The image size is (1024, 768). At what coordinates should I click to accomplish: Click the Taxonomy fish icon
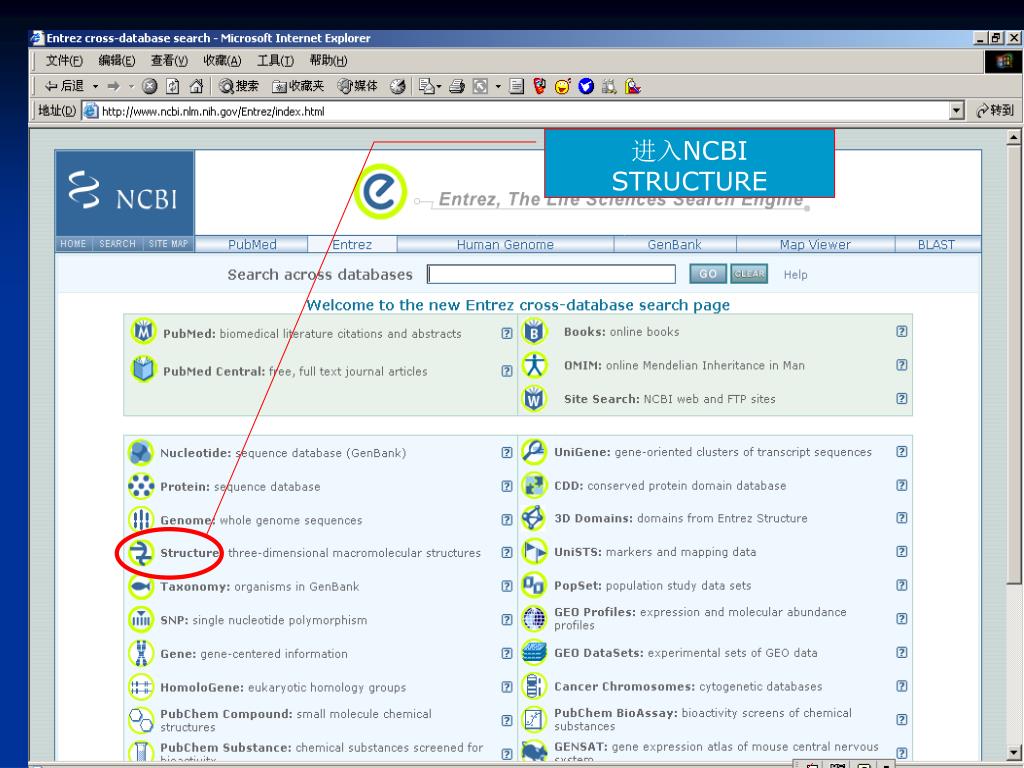(141, 586)
